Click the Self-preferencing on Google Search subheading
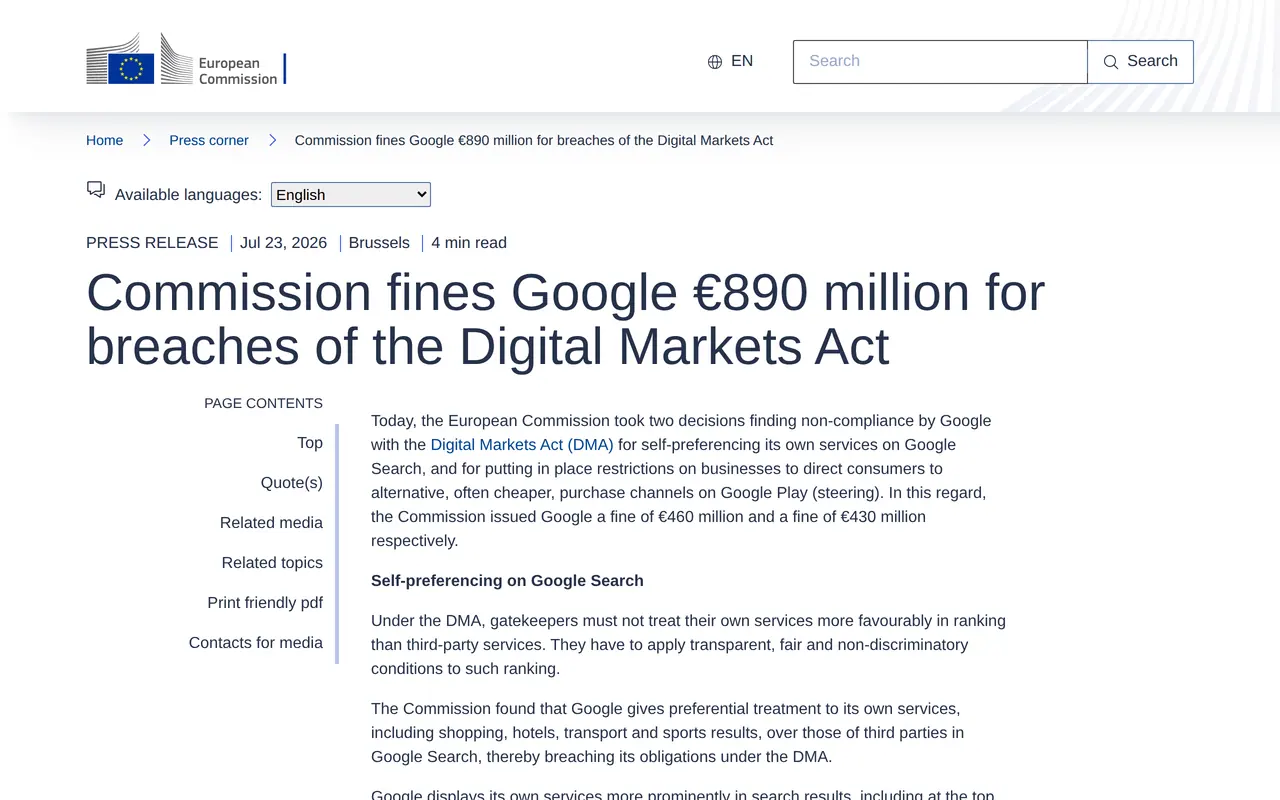 pos(507,581)
